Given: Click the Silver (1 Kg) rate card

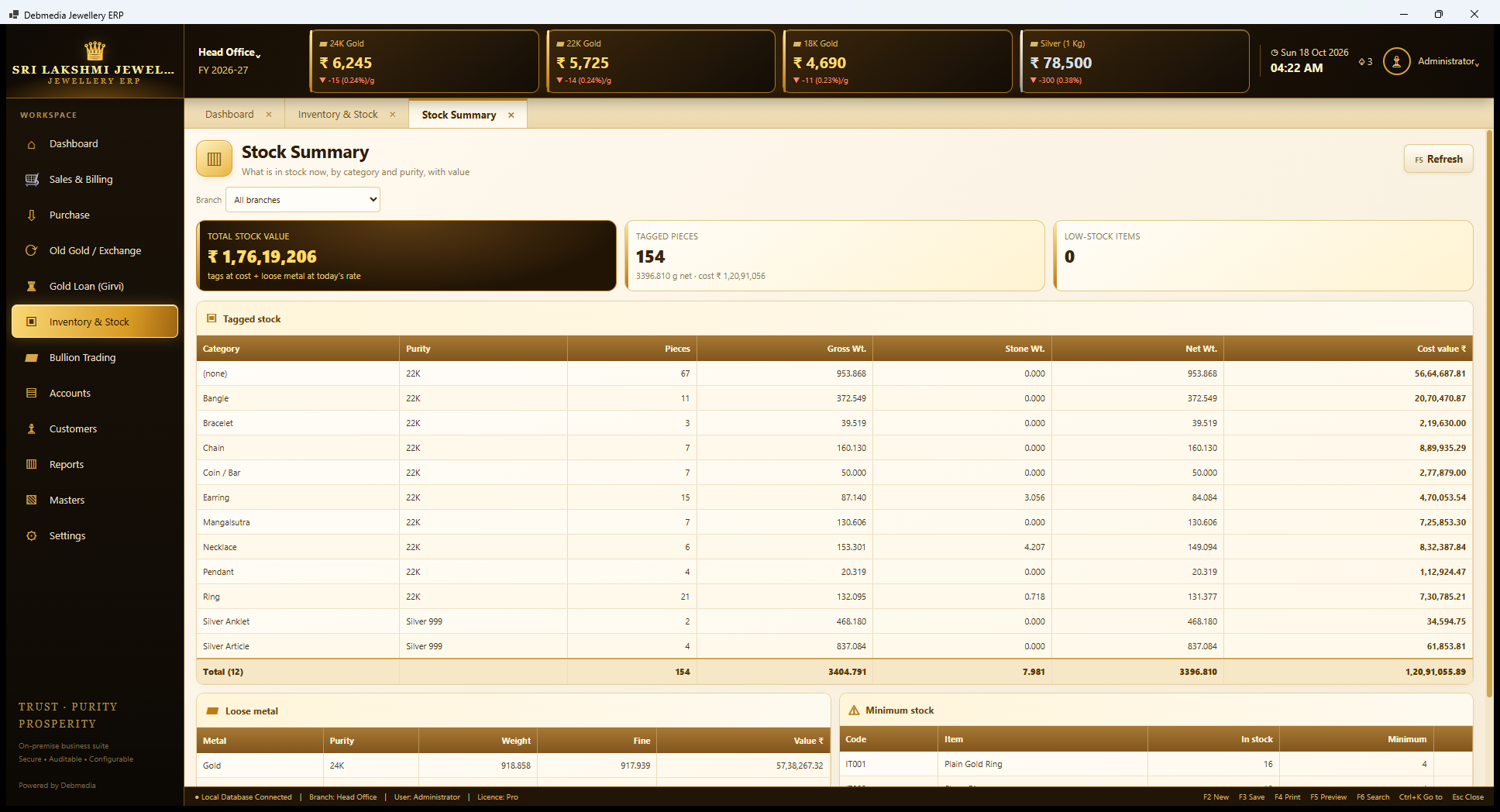Looking at the screenshot, I should 1135,61.
